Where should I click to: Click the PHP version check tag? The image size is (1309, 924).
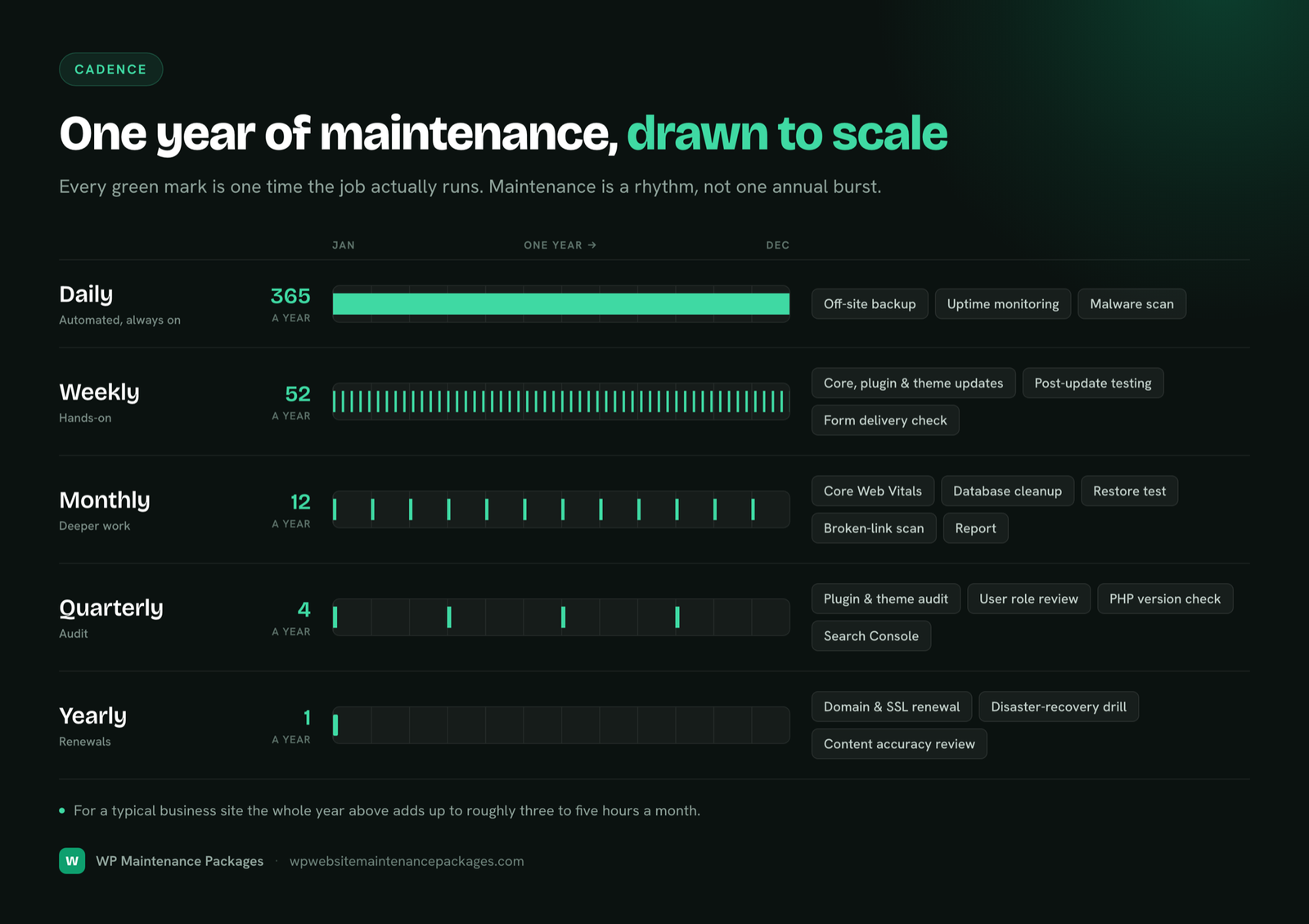click(1165, 599)
